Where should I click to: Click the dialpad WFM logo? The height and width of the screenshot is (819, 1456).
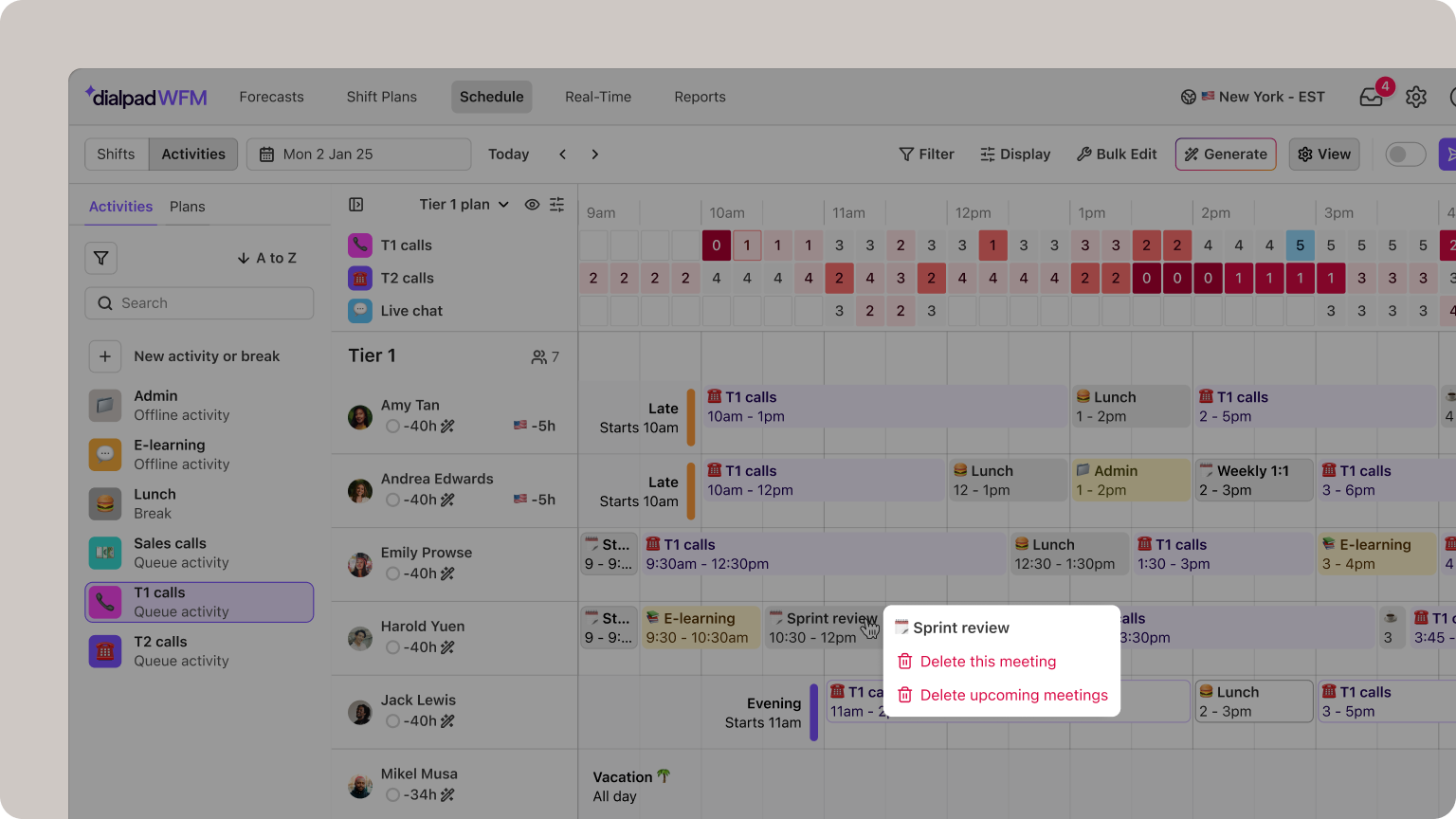[146, 97]
